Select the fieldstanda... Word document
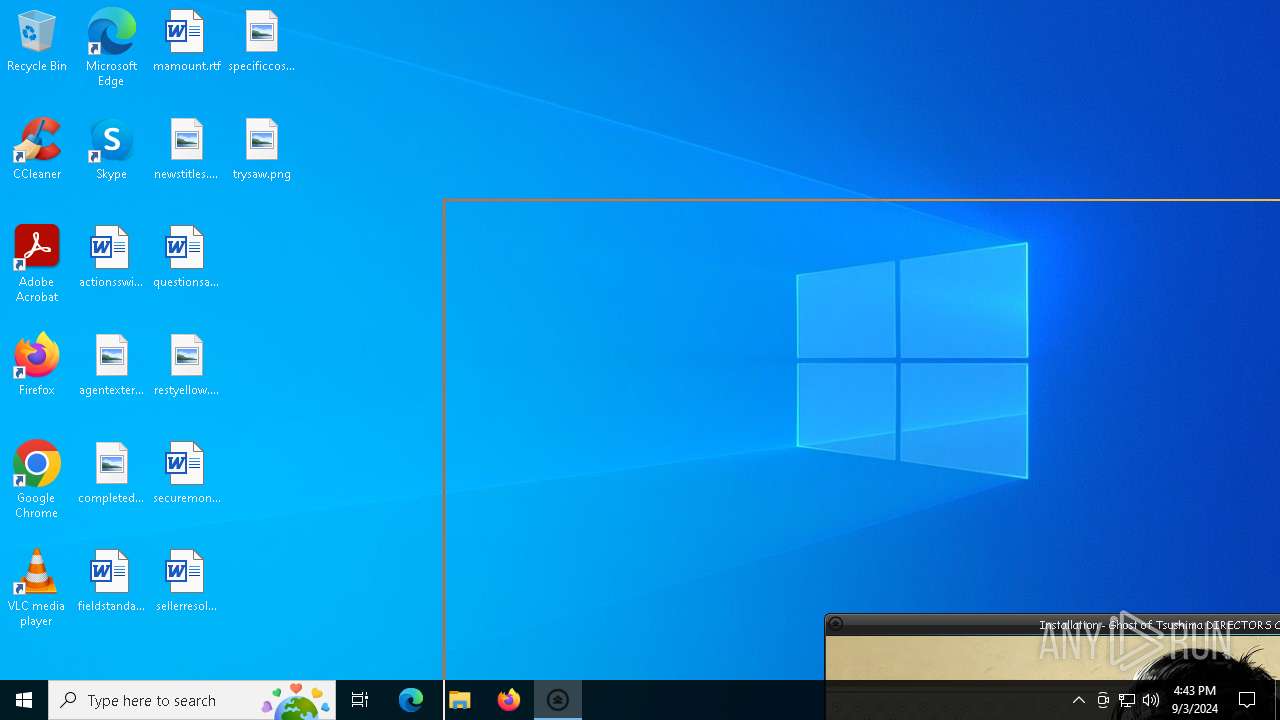Image resolution: width=1280 pixels, height=720 pixels. [x=111, y=581]
